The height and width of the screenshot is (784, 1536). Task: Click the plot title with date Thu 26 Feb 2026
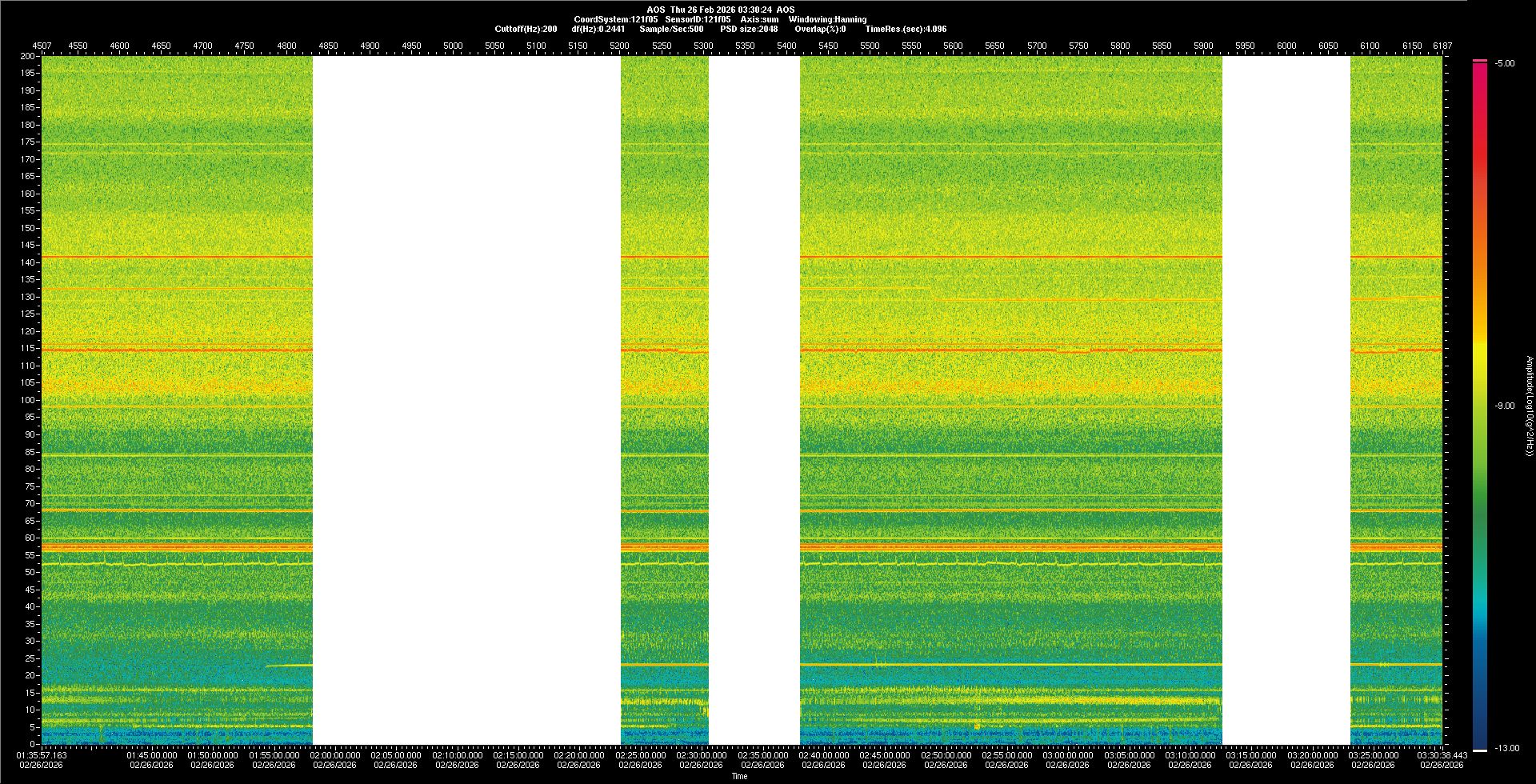coord(721,10)
